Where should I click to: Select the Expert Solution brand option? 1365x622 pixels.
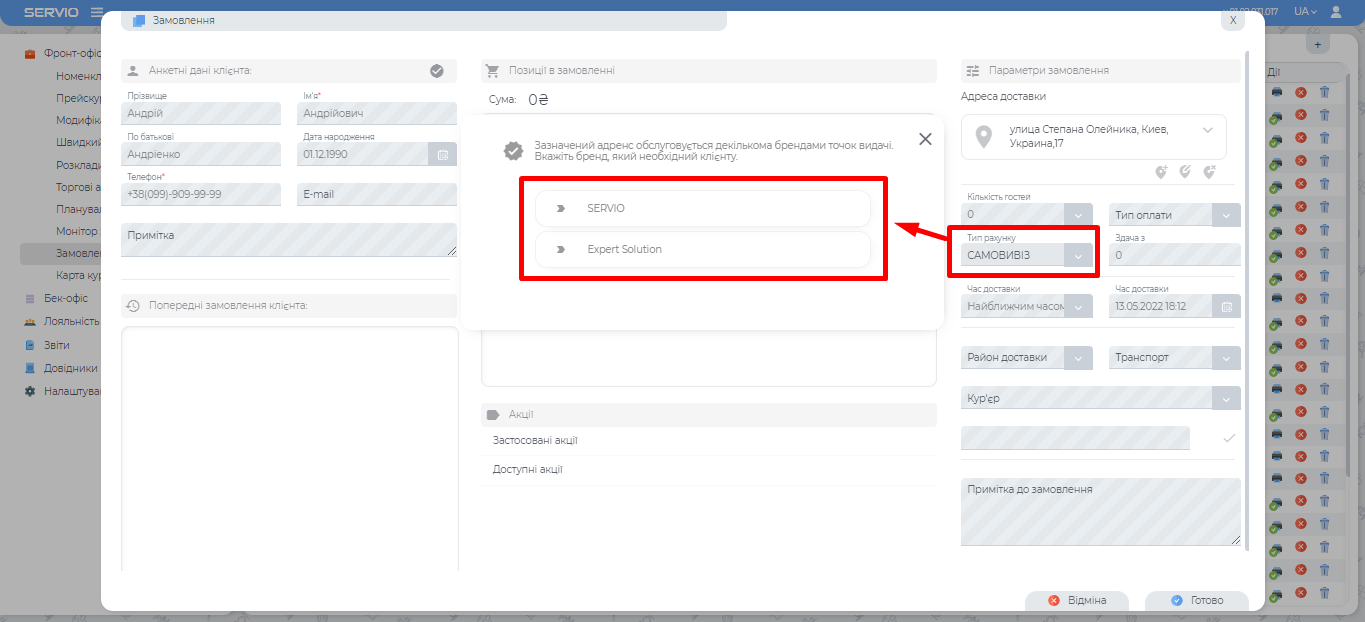(x=702, y=249)
